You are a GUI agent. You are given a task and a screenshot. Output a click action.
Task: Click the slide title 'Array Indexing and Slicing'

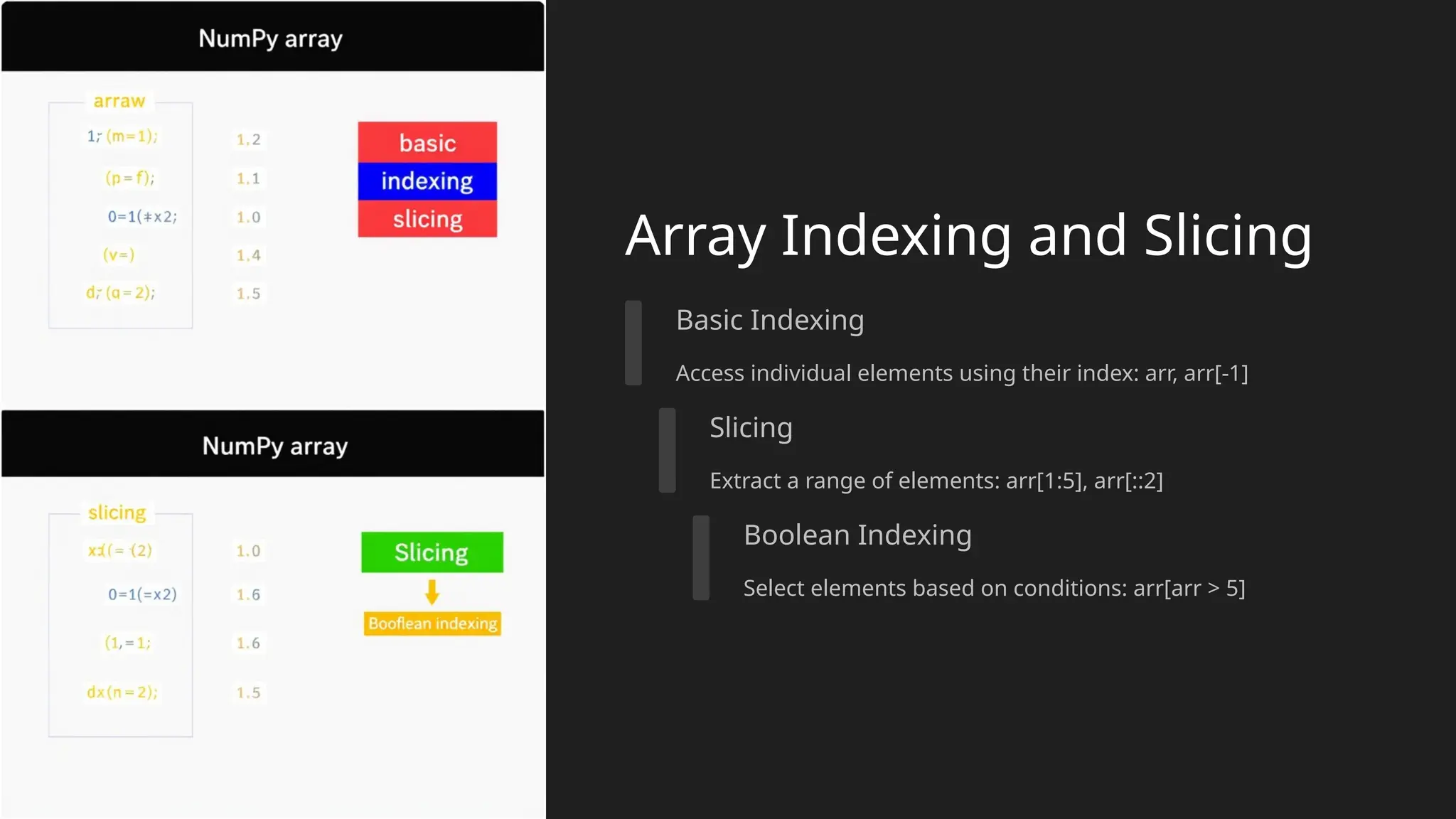pos(968,236)
